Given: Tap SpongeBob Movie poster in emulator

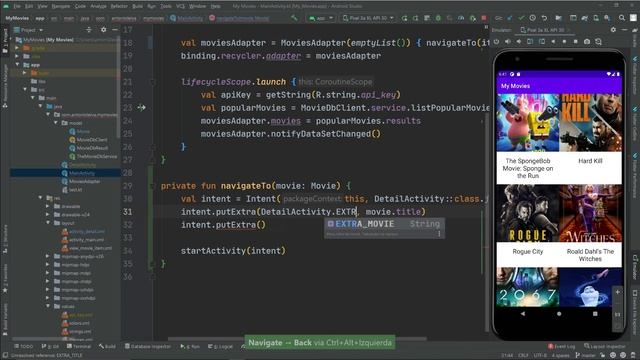Looking at the screenshot, I should 528,123.
